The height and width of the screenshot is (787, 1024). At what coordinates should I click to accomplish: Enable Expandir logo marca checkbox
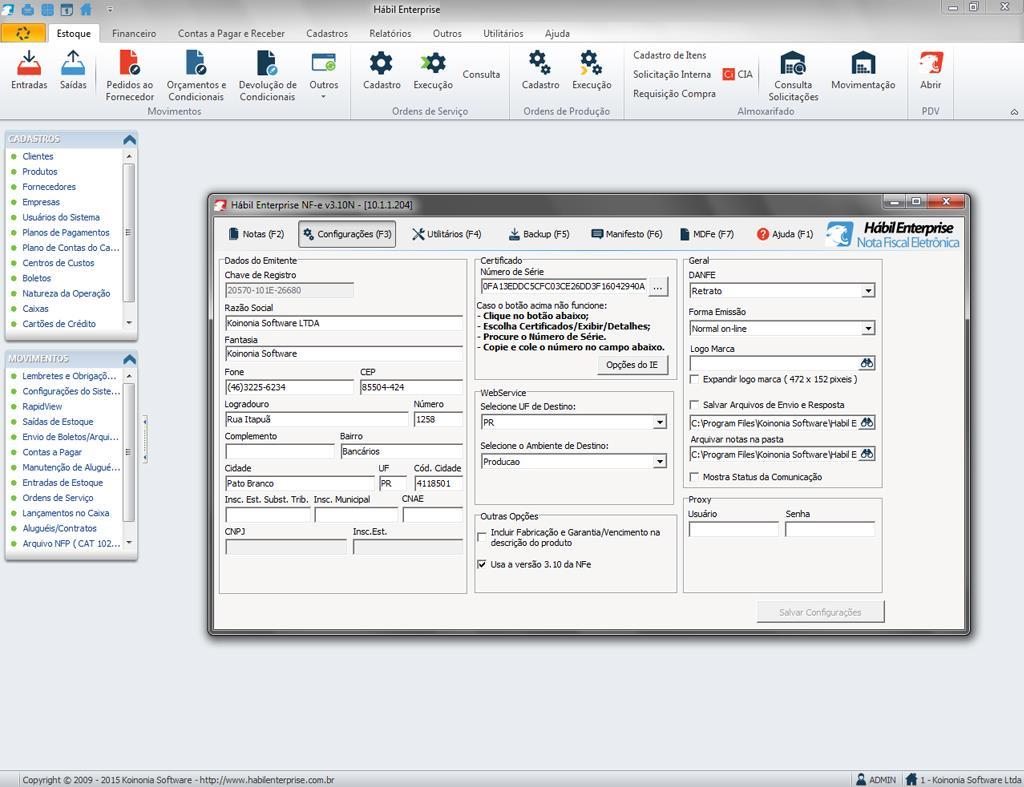[694, 379]
